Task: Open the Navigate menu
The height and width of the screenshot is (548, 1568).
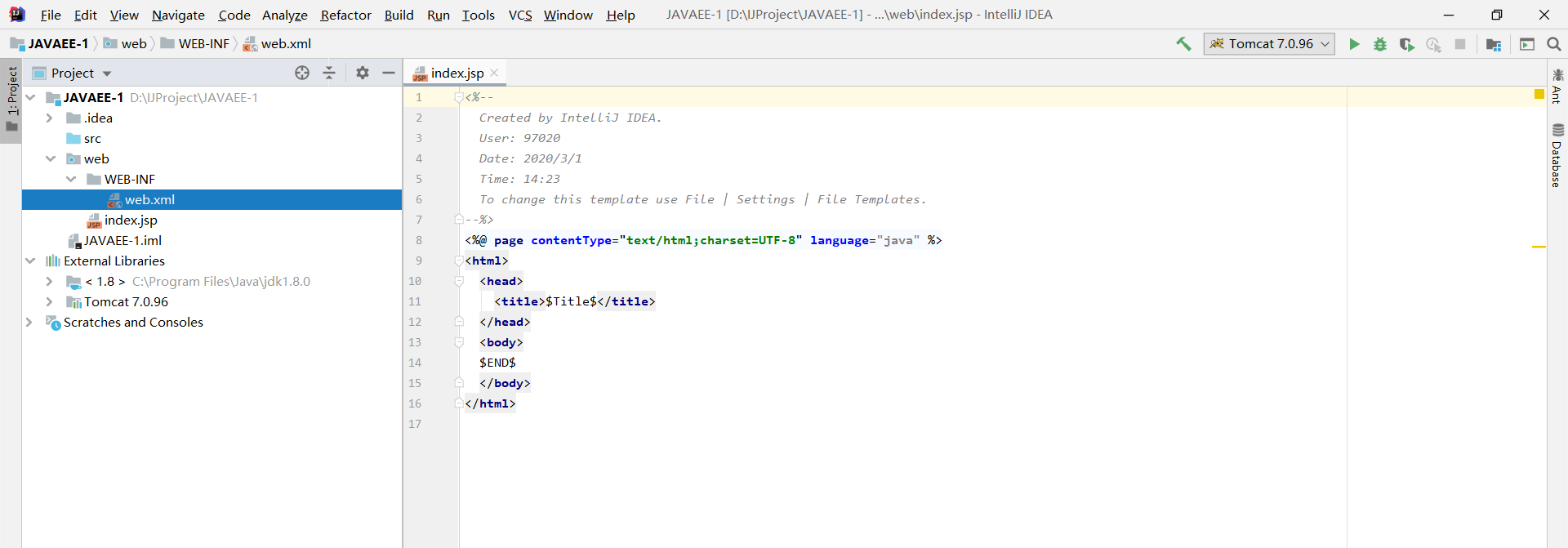Action: [178, 15]
